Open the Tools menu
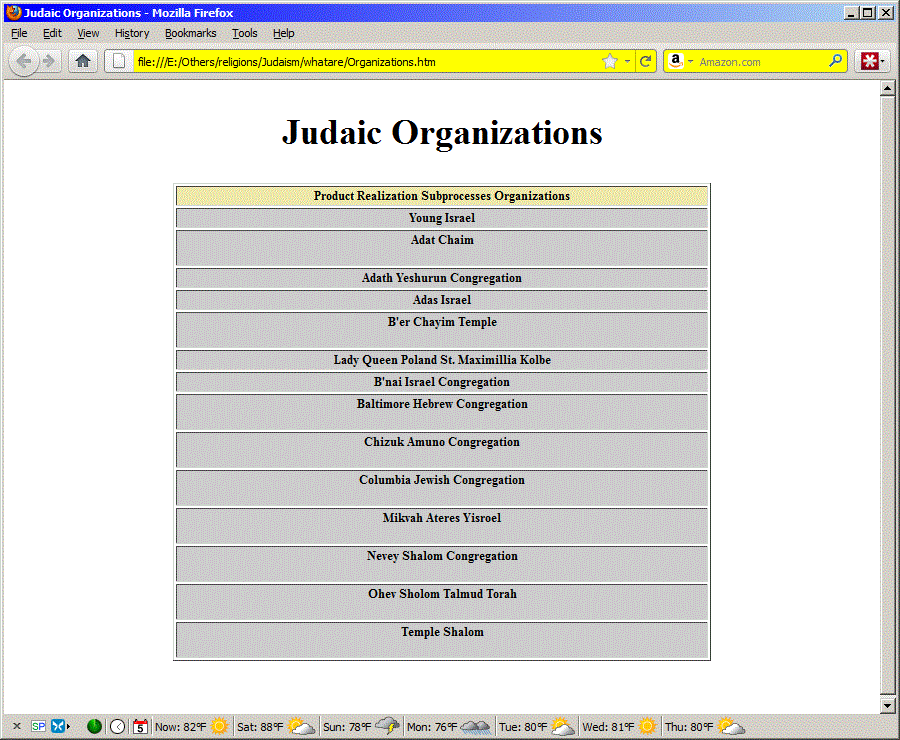This screenshot has width=900, height=740. coord(245,33)
